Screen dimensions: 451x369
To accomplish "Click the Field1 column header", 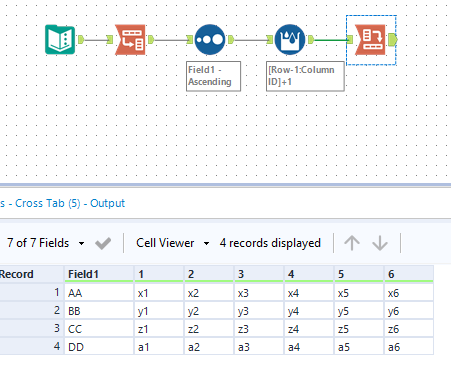I will point(99,274).
